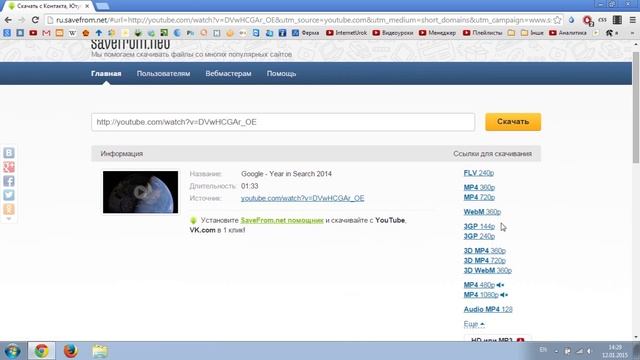640x360 pixels.
Task: Open the youtube.com/watch source link
Action: tap(302, 198)
